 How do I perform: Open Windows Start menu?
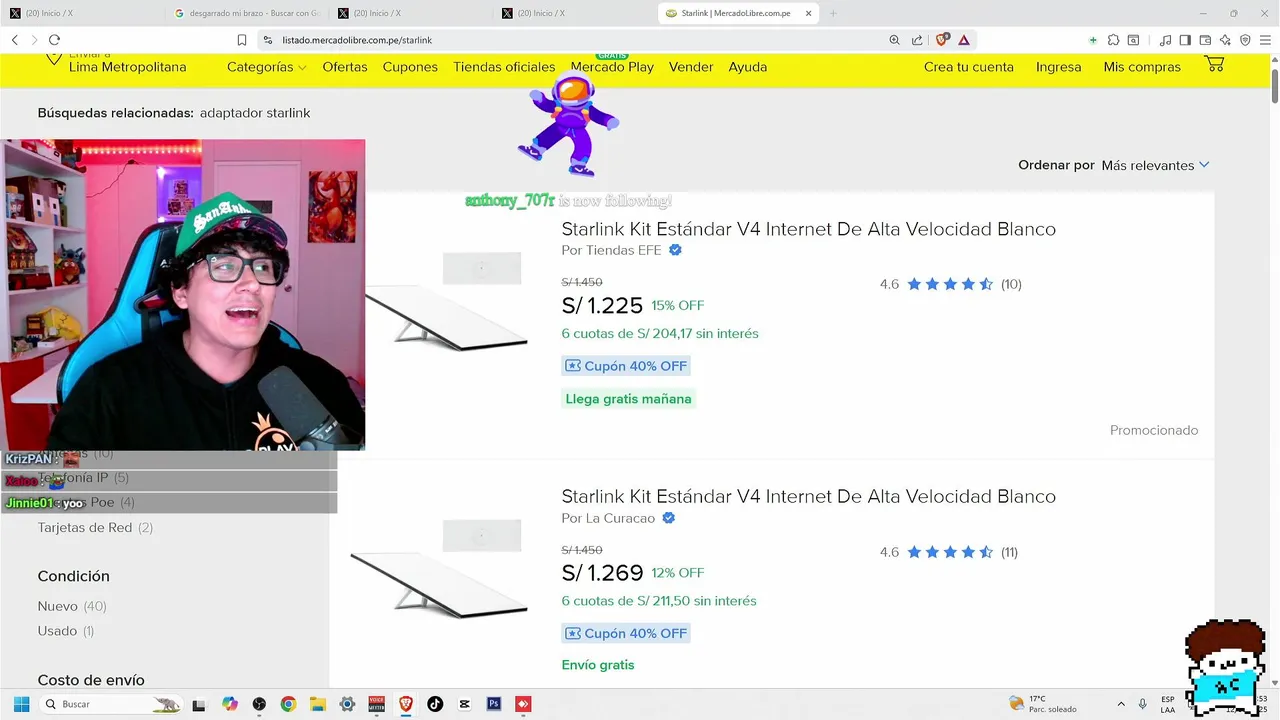click(21, 704)
